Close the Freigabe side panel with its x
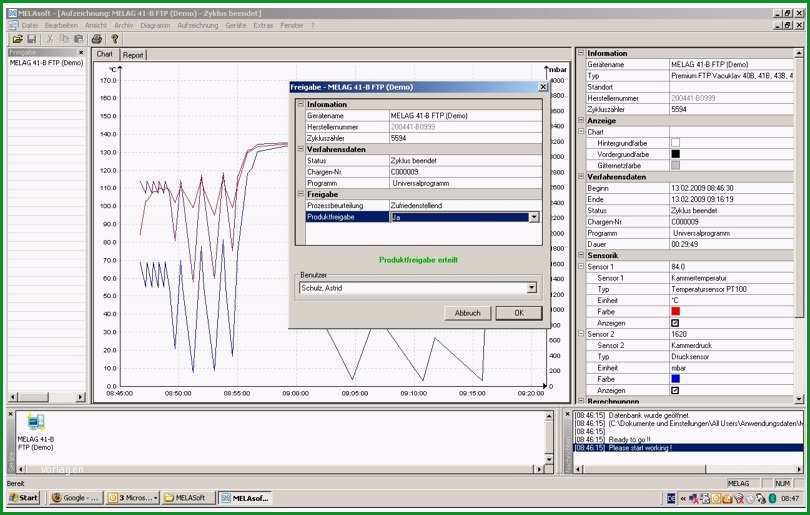The width and height of the screenshot is (810, 515). 81,53
